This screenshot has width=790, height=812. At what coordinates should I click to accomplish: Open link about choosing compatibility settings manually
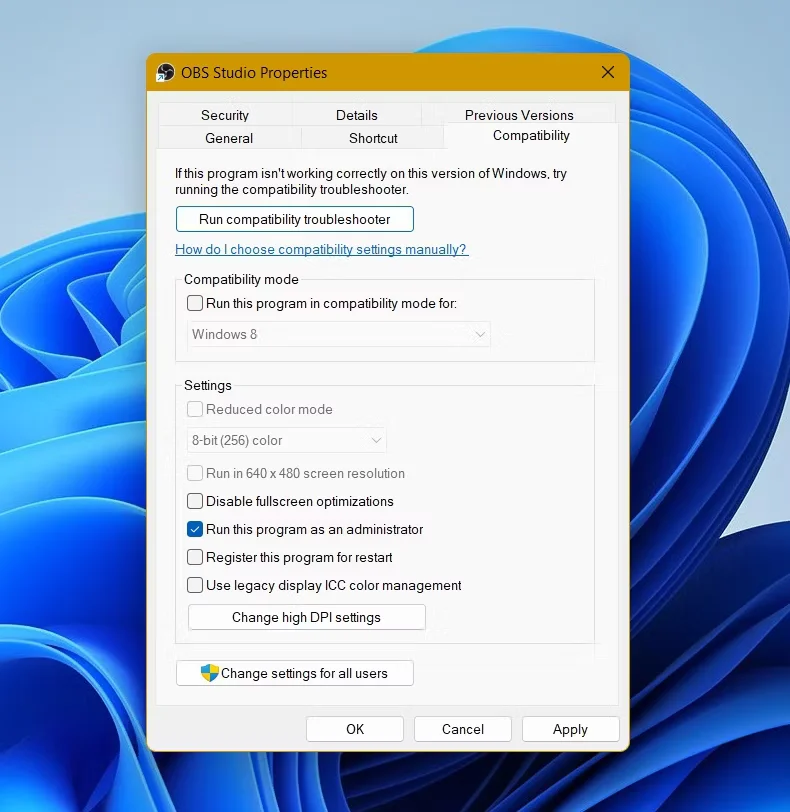point(321,250)
